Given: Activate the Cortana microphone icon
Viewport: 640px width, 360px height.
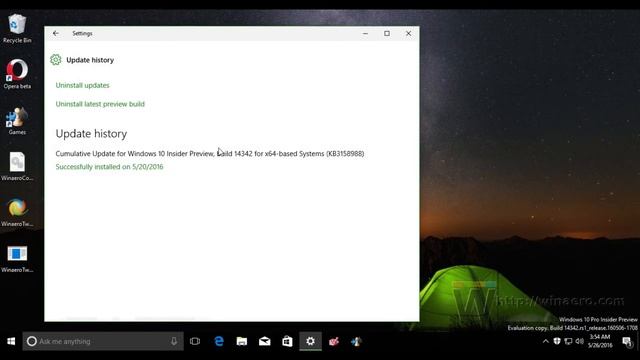Looking at the screenshot, I should (174, 341).
